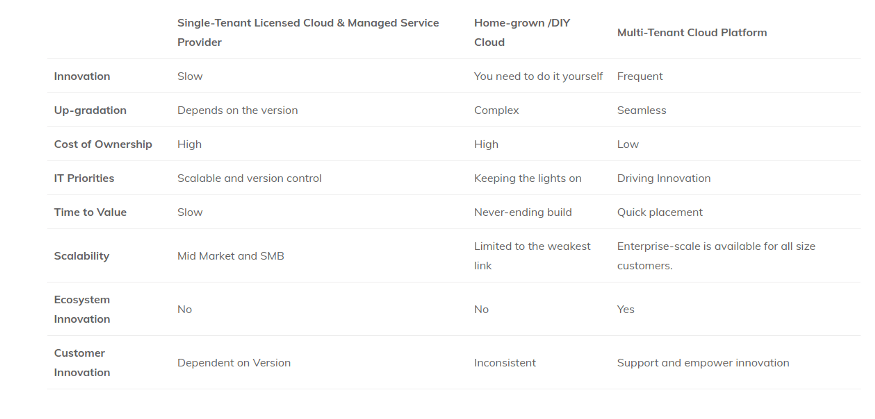
Task: Select the Customer Innovation row label
Action: coord(82,363)
